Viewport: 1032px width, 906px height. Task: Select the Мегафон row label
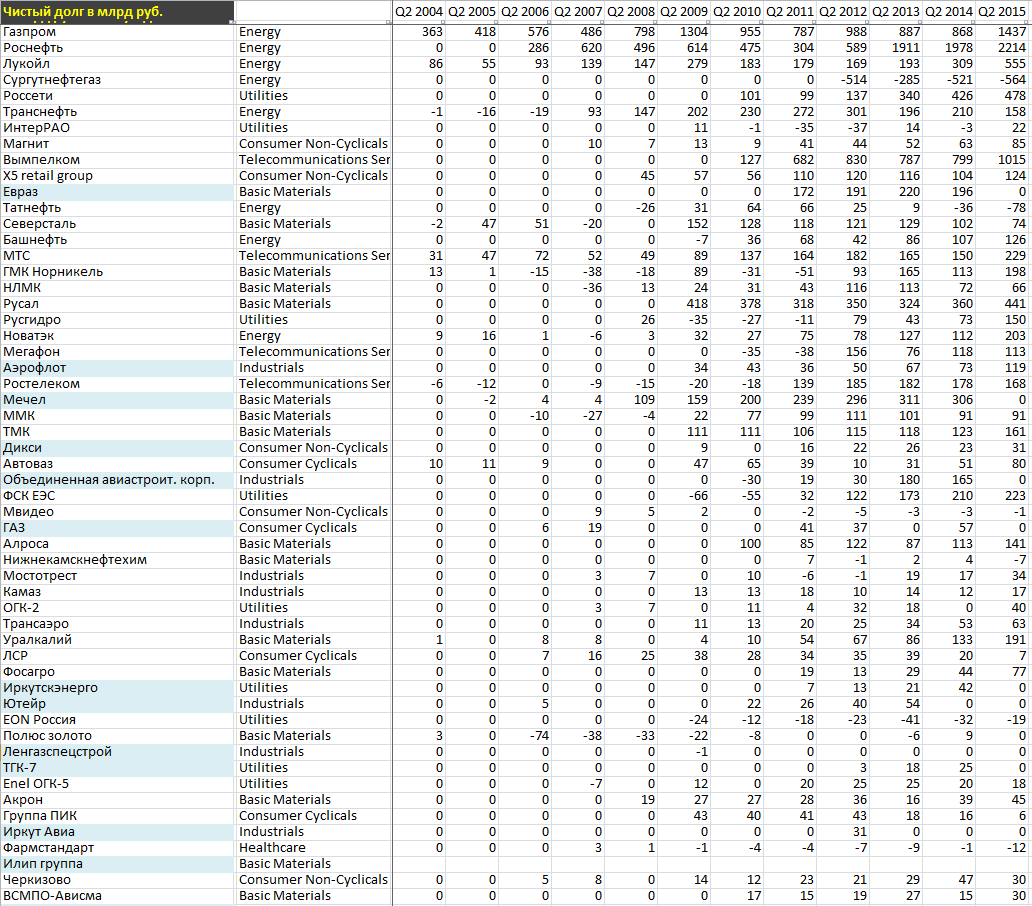click(117, 352)
